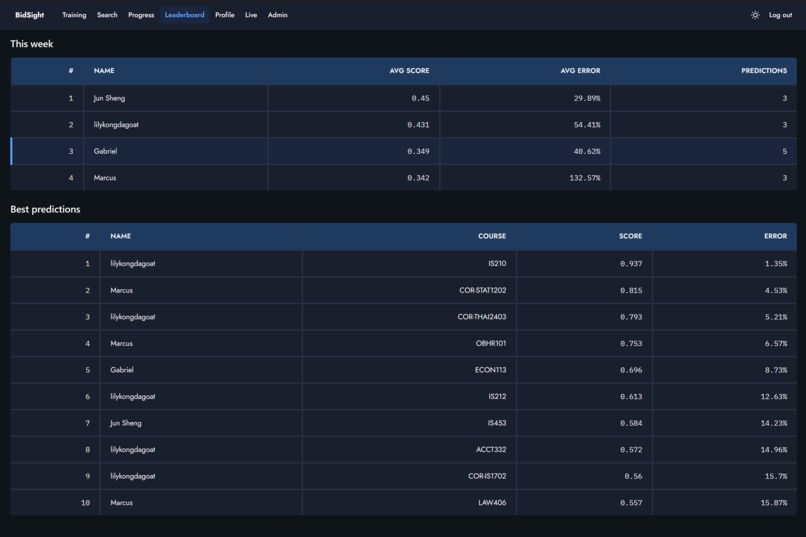This screenshot has height=537, width=806.
Task: Click the 15.7% error value
Action: coord(776,476)
